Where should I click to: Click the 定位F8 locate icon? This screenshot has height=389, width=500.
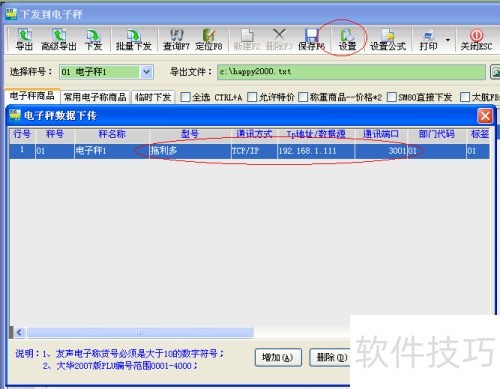point(209,40)
